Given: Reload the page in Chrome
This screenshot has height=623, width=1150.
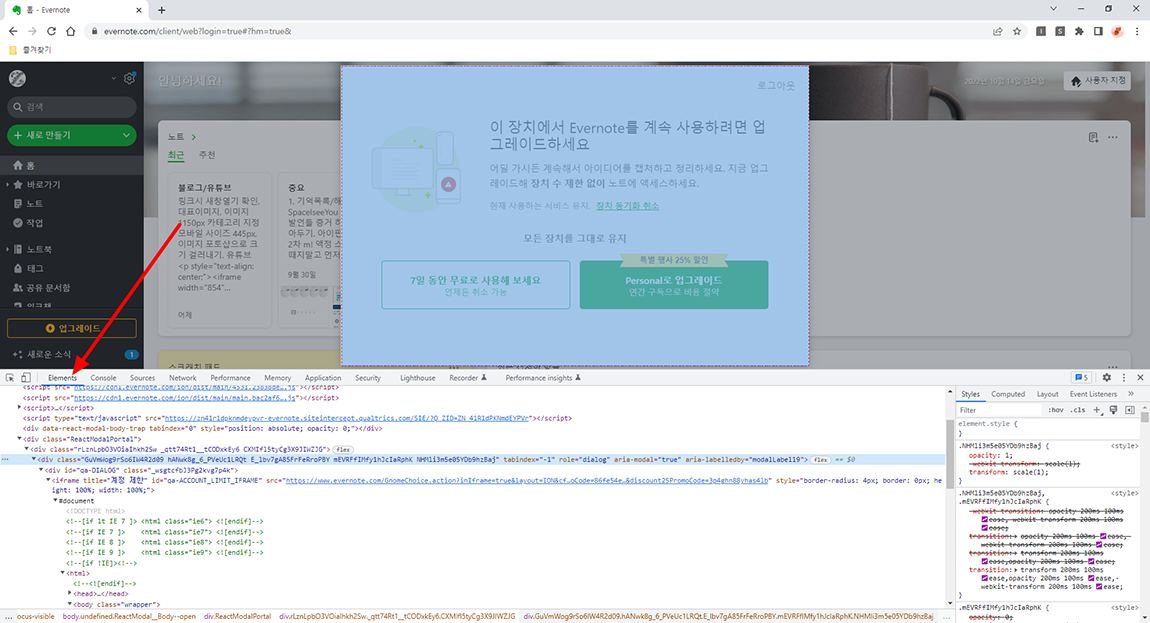Looking at the screenshot, I should click(51, 32).
